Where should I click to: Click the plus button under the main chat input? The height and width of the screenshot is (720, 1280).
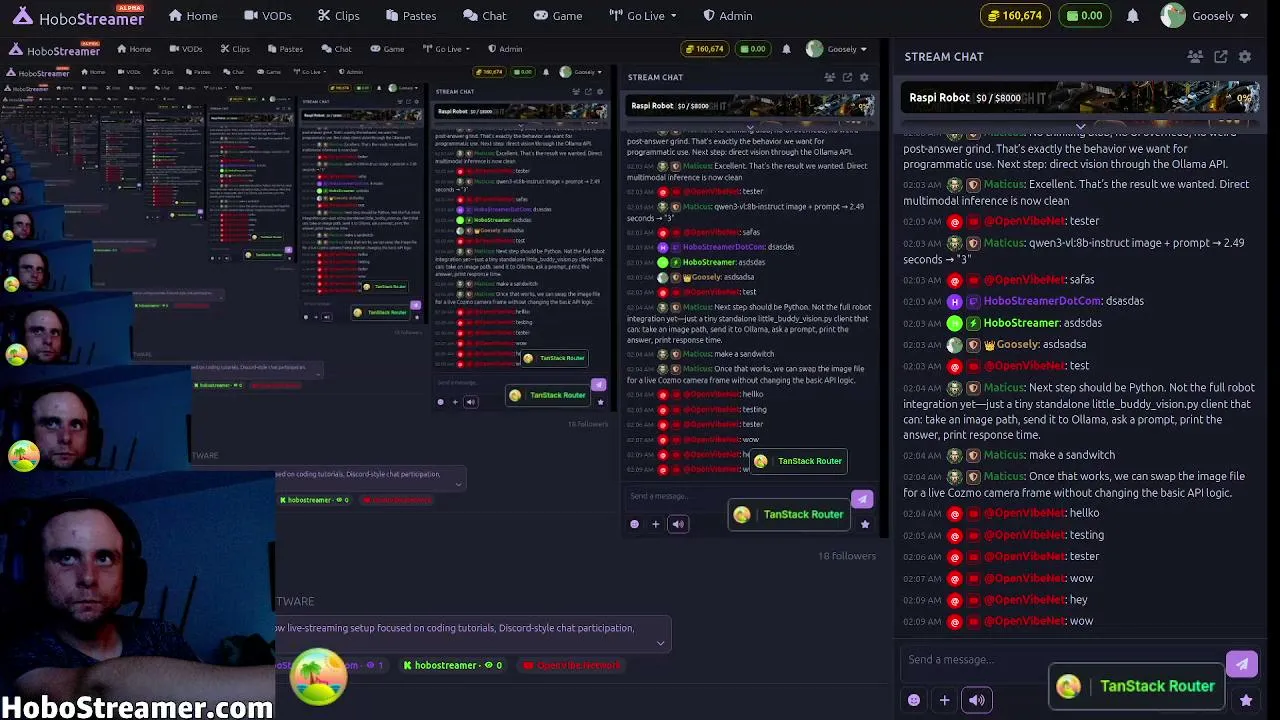(944, 700)
